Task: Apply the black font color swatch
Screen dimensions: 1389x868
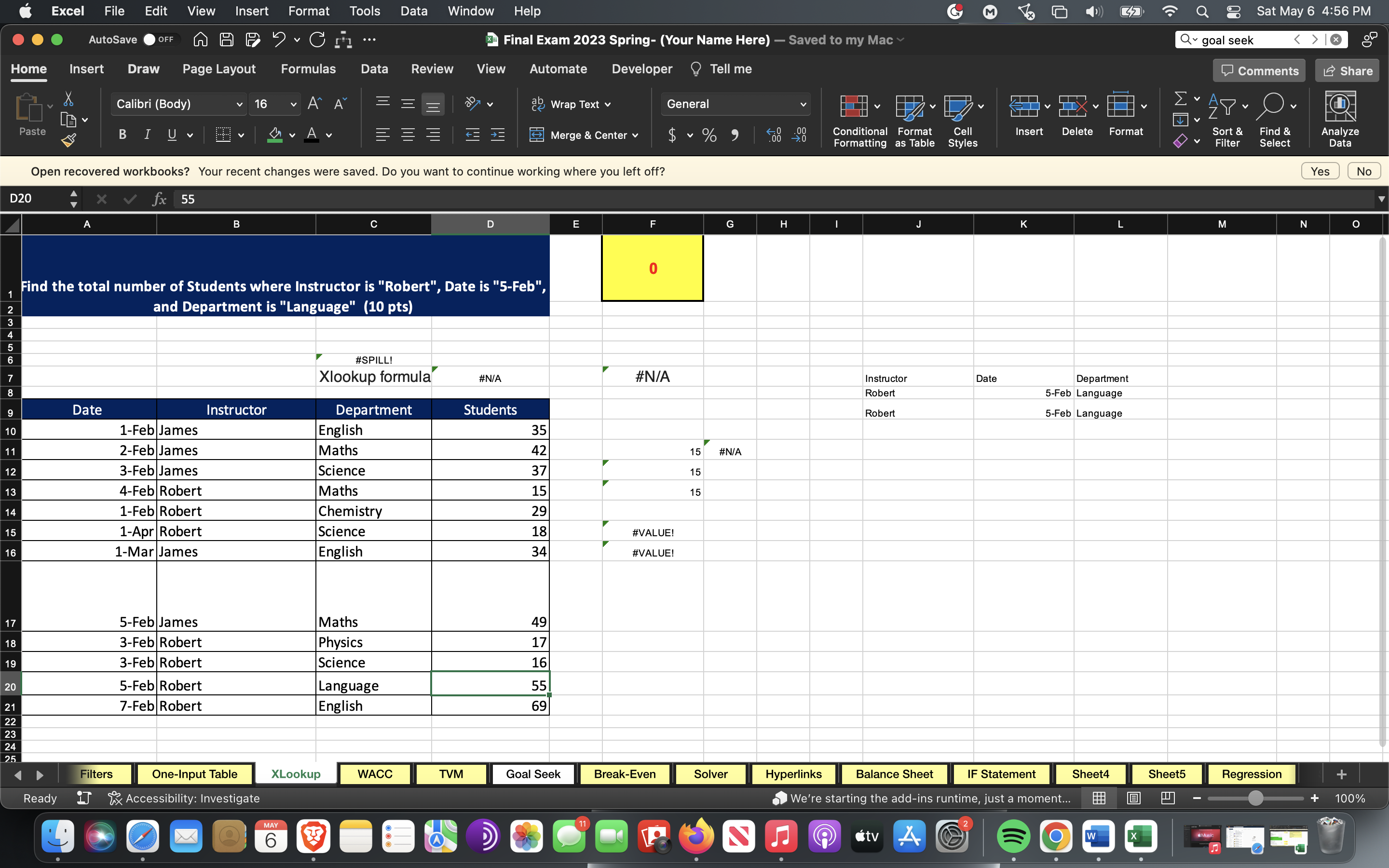Action: (x=312, y=136)
